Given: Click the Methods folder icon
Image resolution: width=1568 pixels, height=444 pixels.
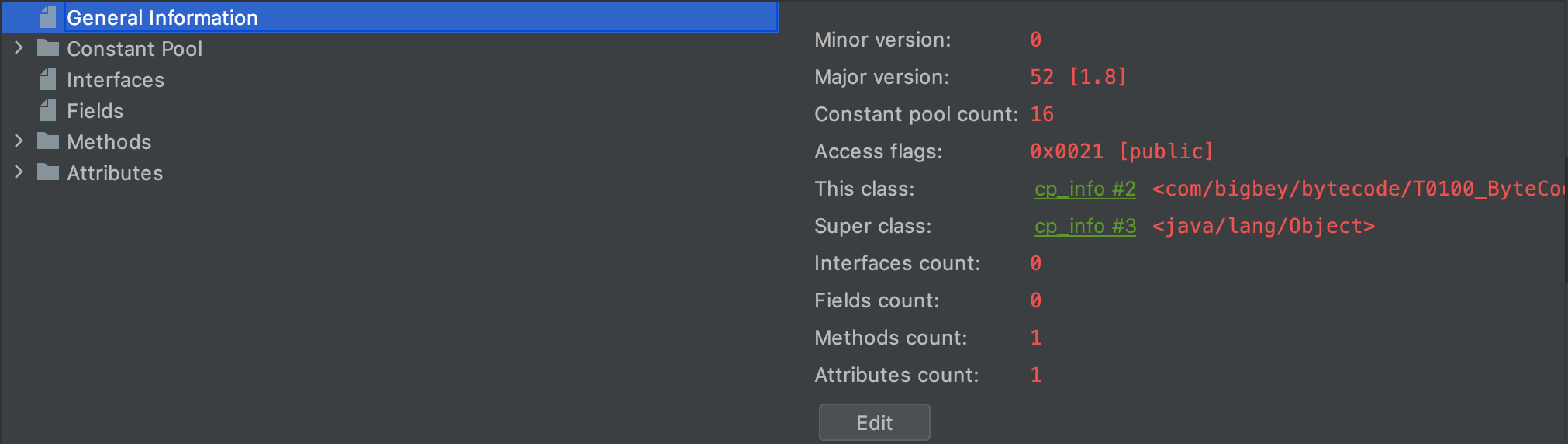Looking at the screenshot, I should (48, 141).
